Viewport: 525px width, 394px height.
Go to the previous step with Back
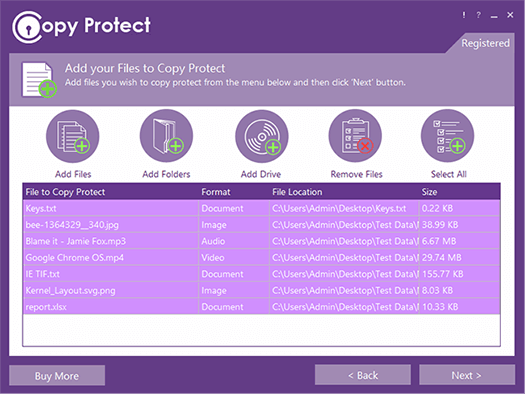click(x=363, y=375)
